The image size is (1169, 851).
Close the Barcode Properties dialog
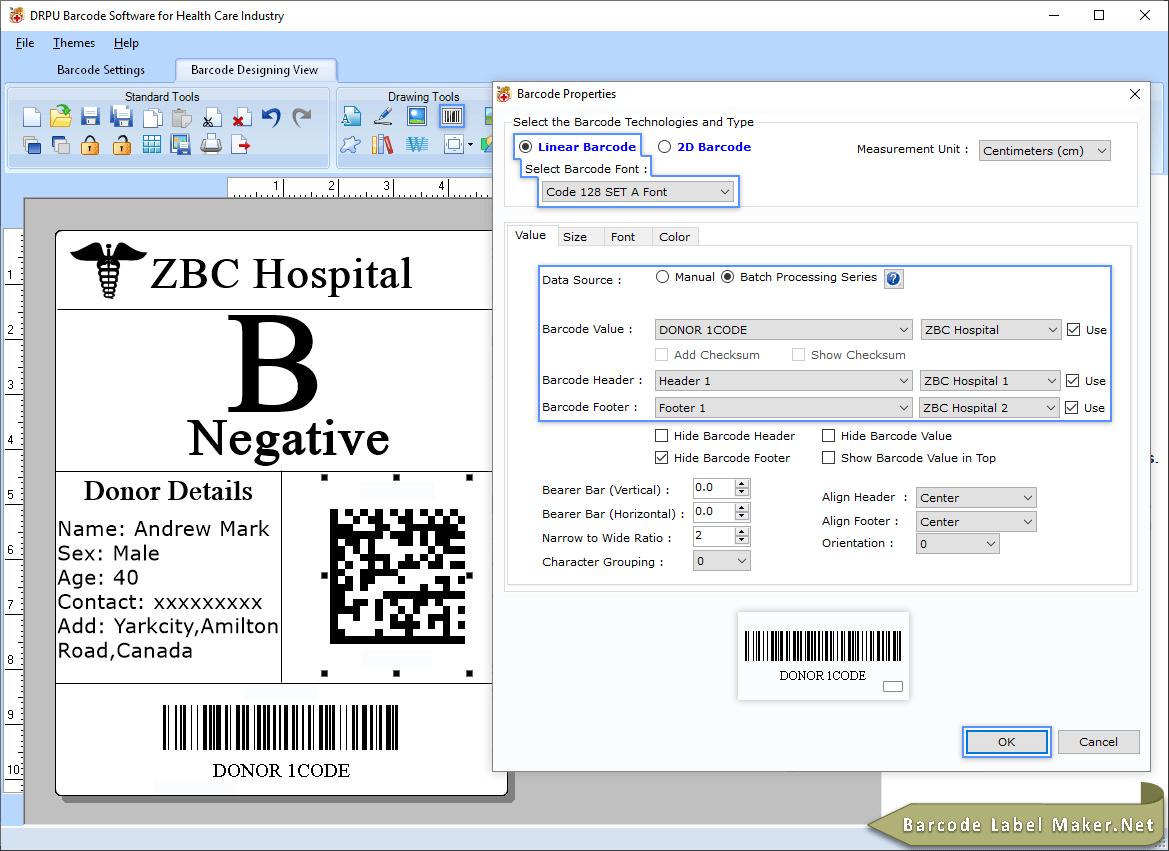click(x=1135, y=94)
